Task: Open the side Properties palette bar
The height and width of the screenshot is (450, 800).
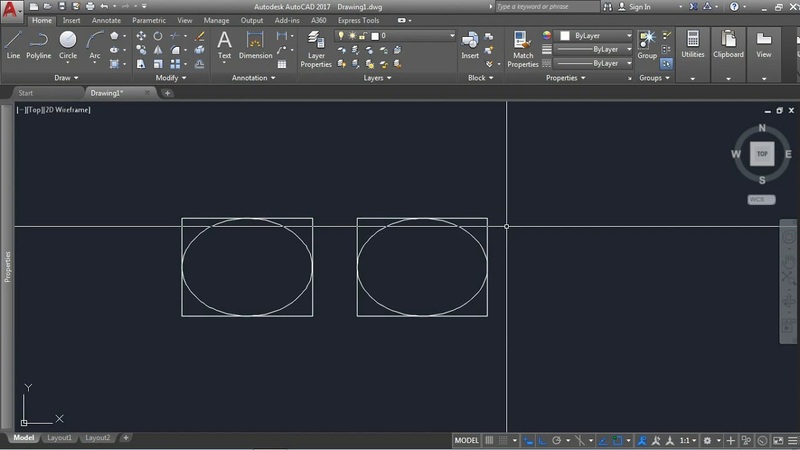Action: (x=7, y=266)
